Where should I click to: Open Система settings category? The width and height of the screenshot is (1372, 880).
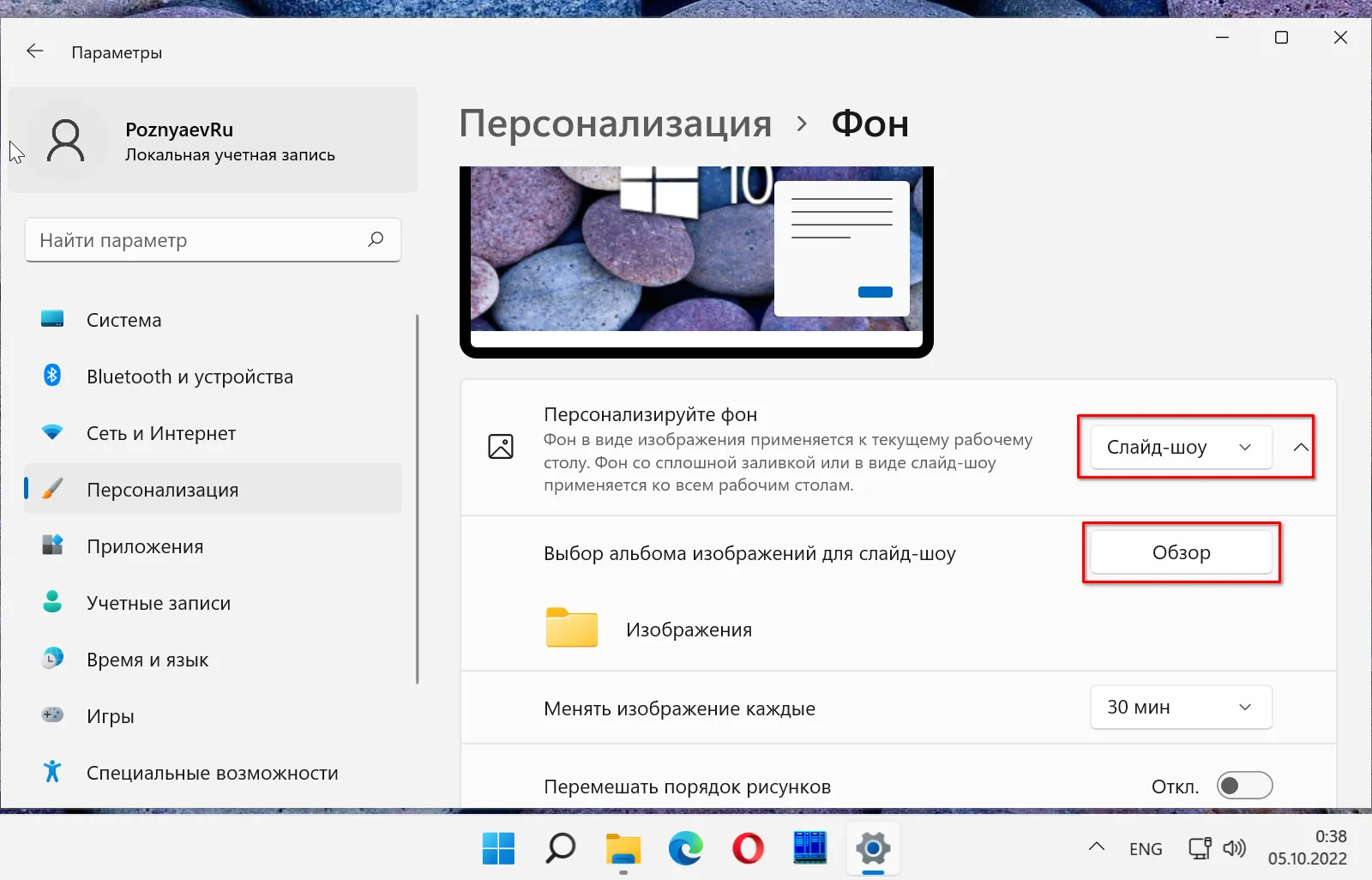(x=213, y=320)
